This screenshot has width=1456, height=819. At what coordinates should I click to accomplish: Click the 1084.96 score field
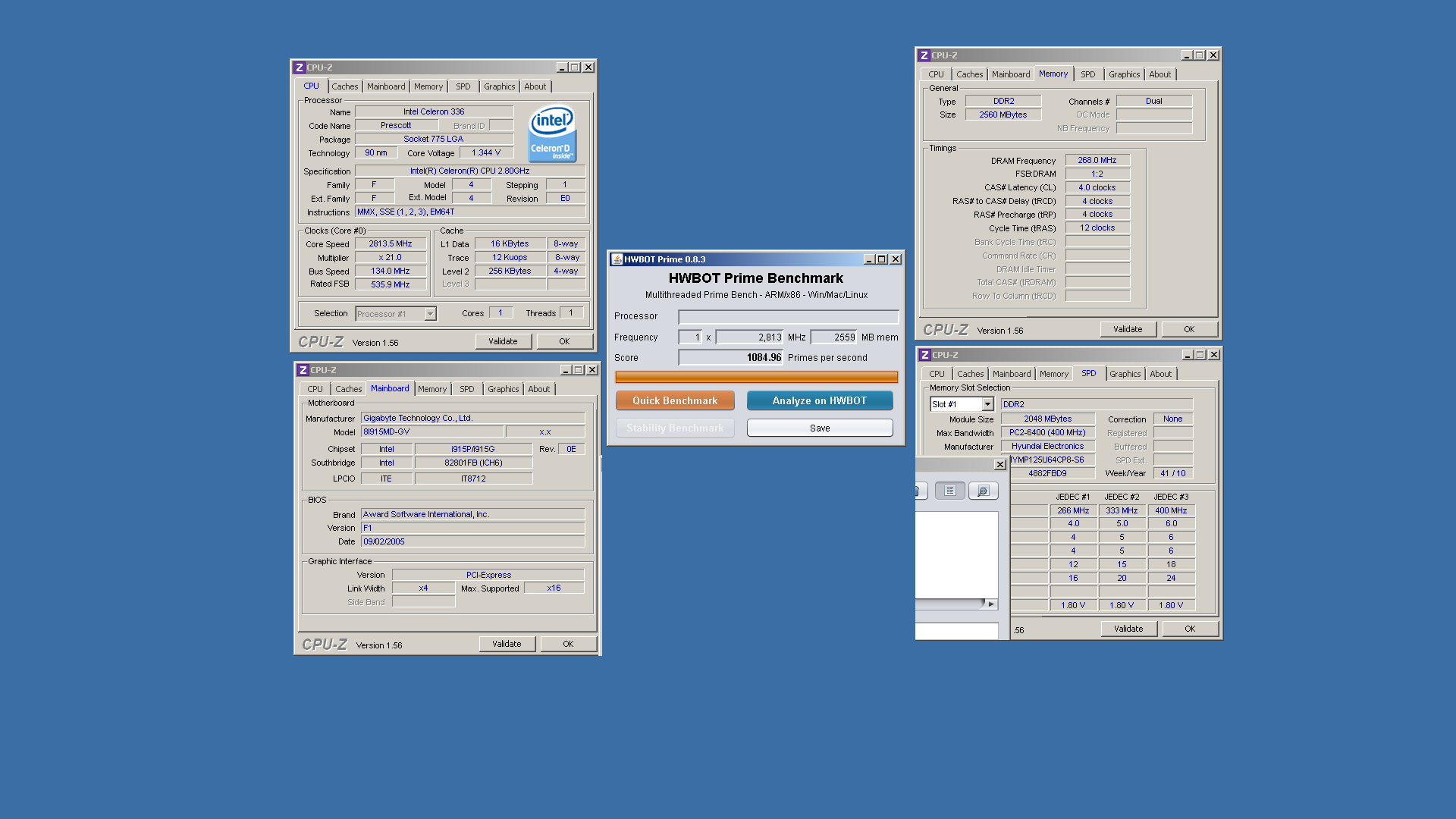(x=730, y=358)
